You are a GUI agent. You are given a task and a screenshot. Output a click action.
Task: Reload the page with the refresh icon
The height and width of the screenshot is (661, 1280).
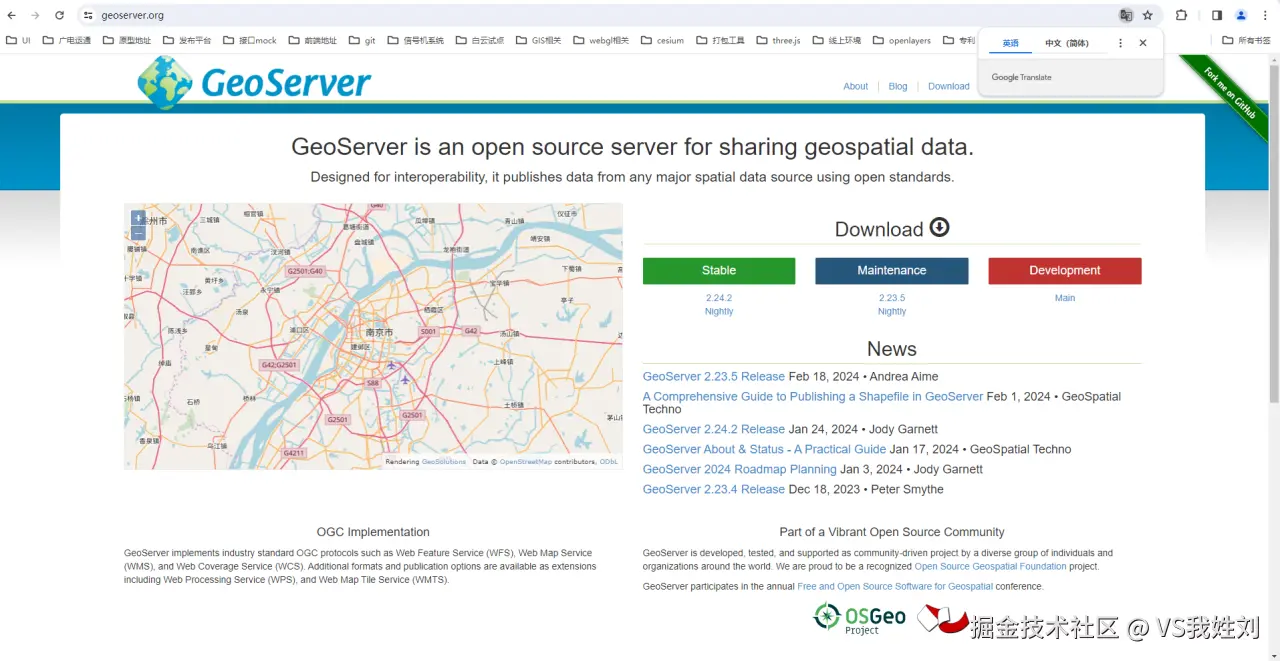coord(59,15)
